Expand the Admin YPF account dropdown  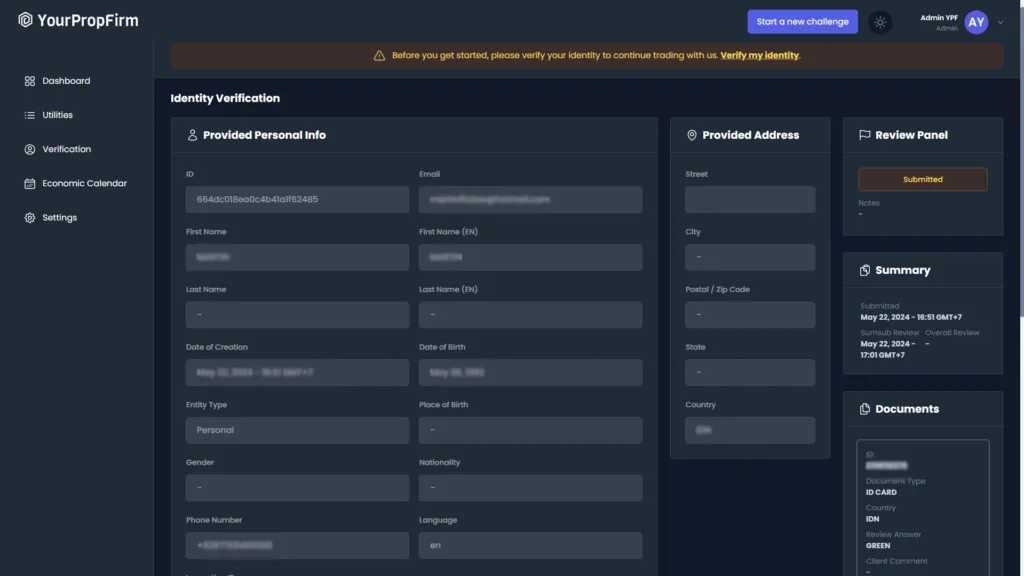(1000, 22)
